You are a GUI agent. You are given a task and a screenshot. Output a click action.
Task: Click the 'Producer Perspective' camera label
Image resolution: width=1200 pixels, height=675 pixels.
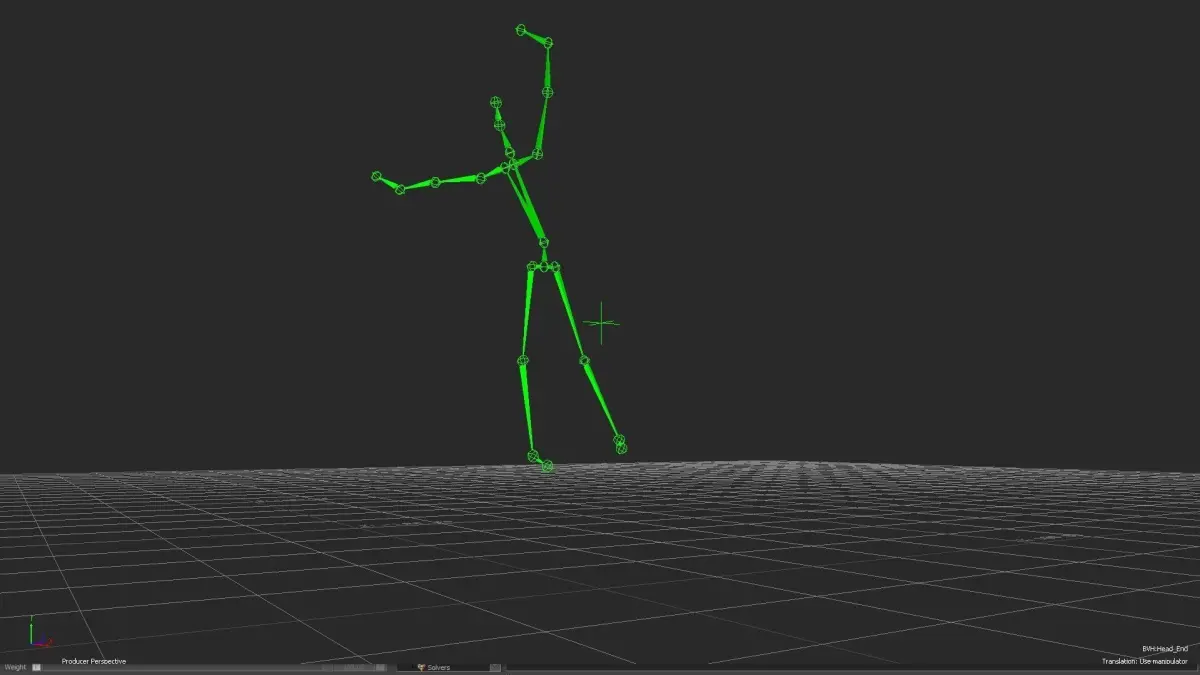click(x=94, y=661)
